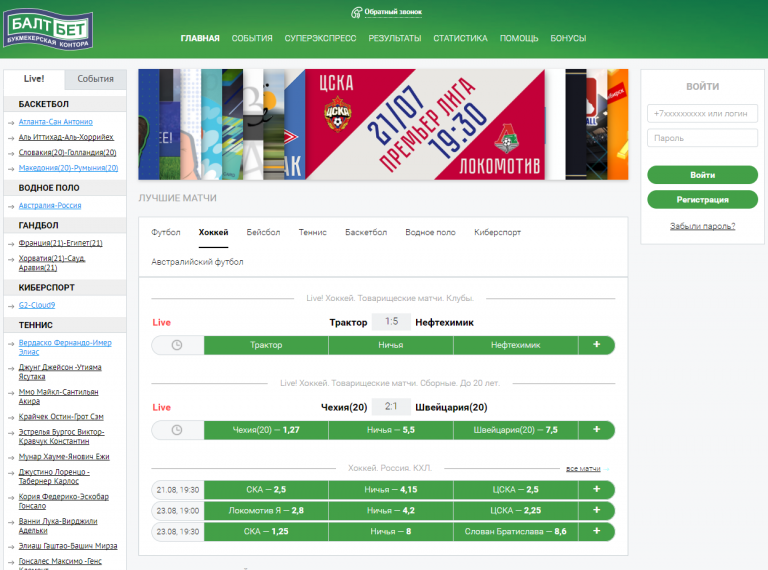Image resolution: width=768 pixels, height=570 pixels.
Task: Open the Аль Иттихад-Аль-Хоррийех link
Action: point(66,137)
